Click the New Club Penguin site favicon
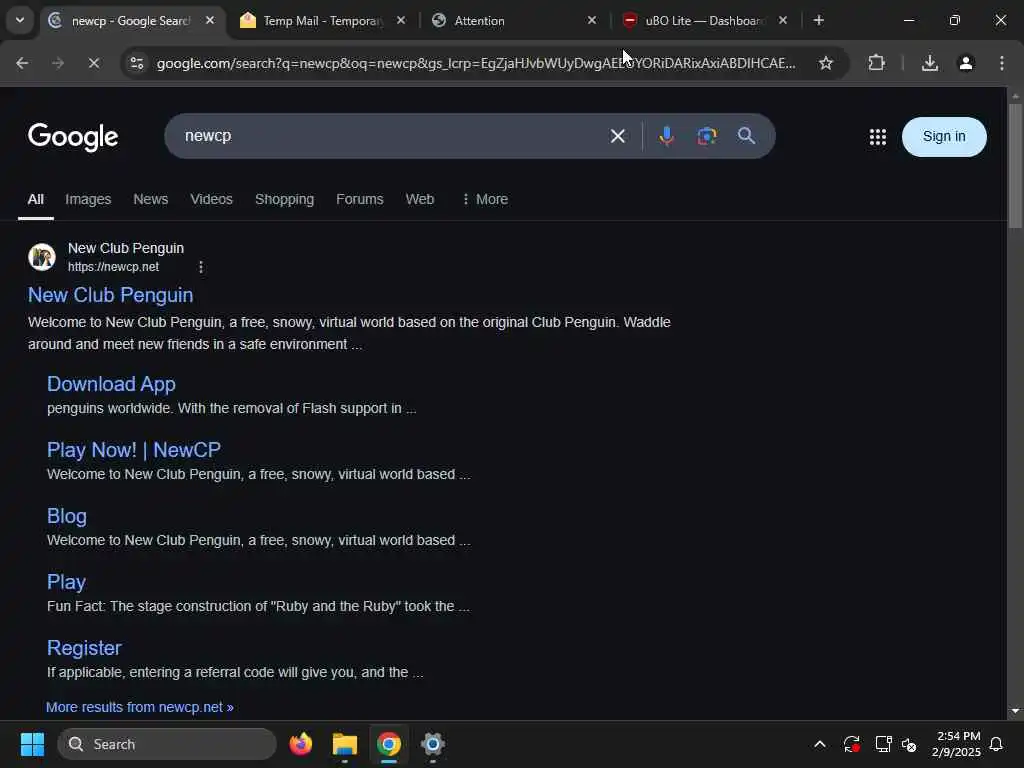 point(42,257)
